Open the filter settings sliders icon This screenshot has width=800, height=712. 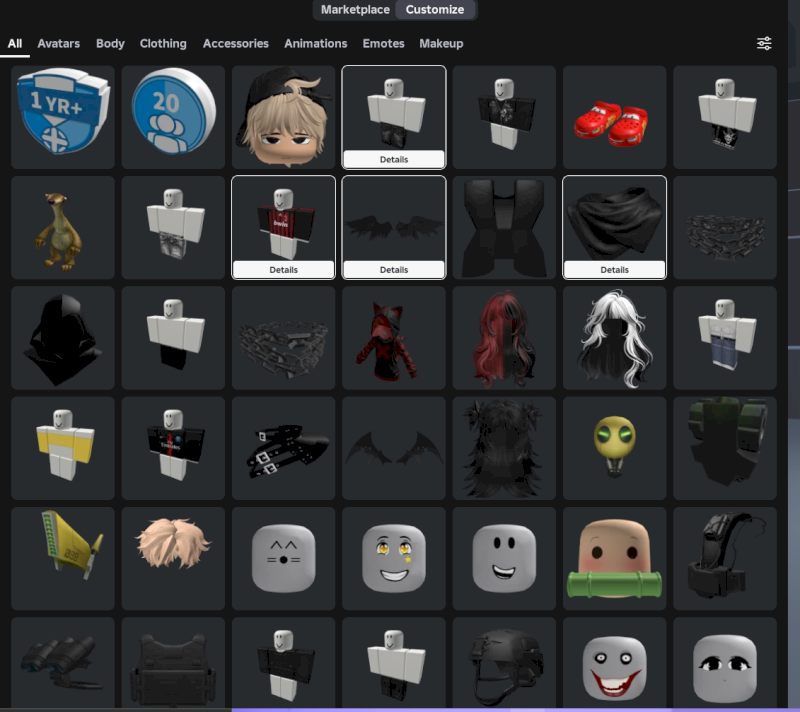coord(764,43)
